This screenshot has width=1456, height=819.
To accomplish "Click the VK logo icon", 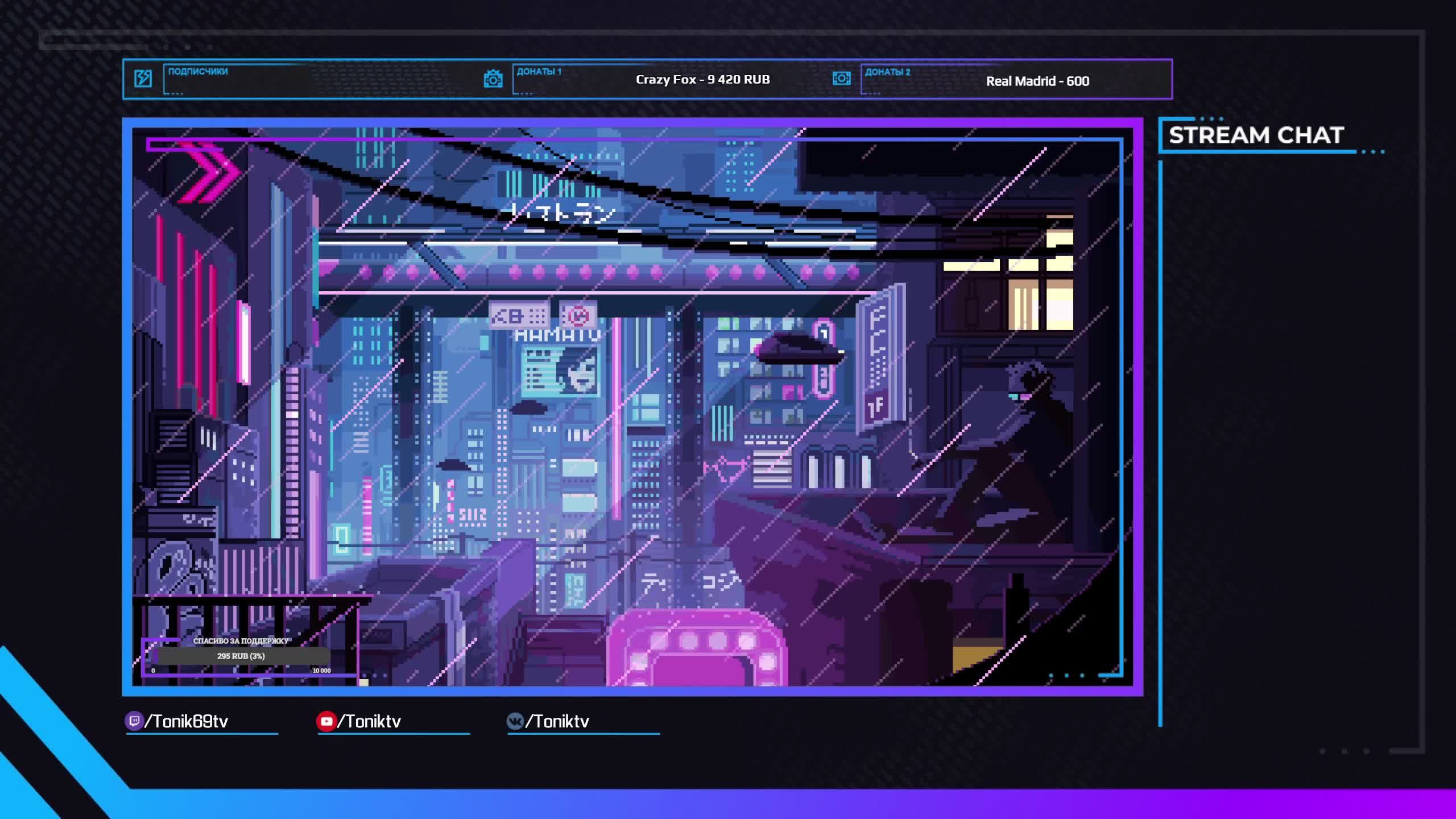I will coord(515,721).
